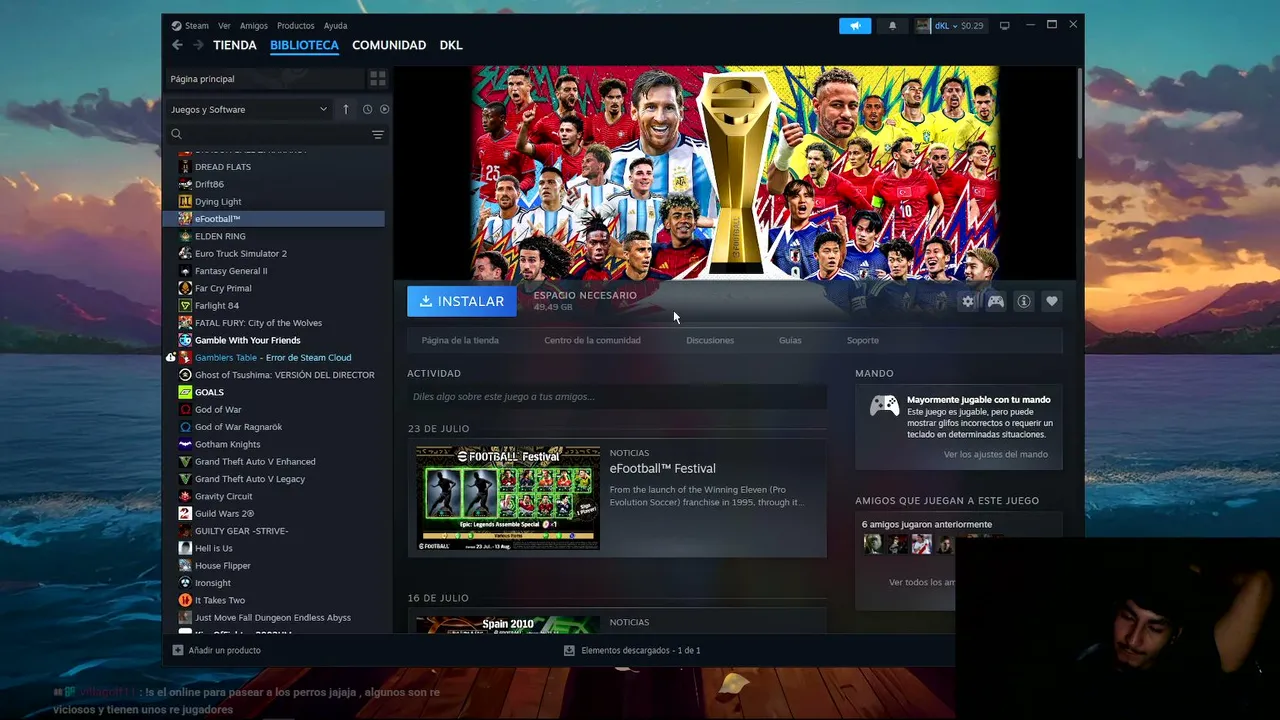Click the Farlight 84 game icon
Image resolution: width=1280 pixels, height=720 pixels.
point(185,305)
